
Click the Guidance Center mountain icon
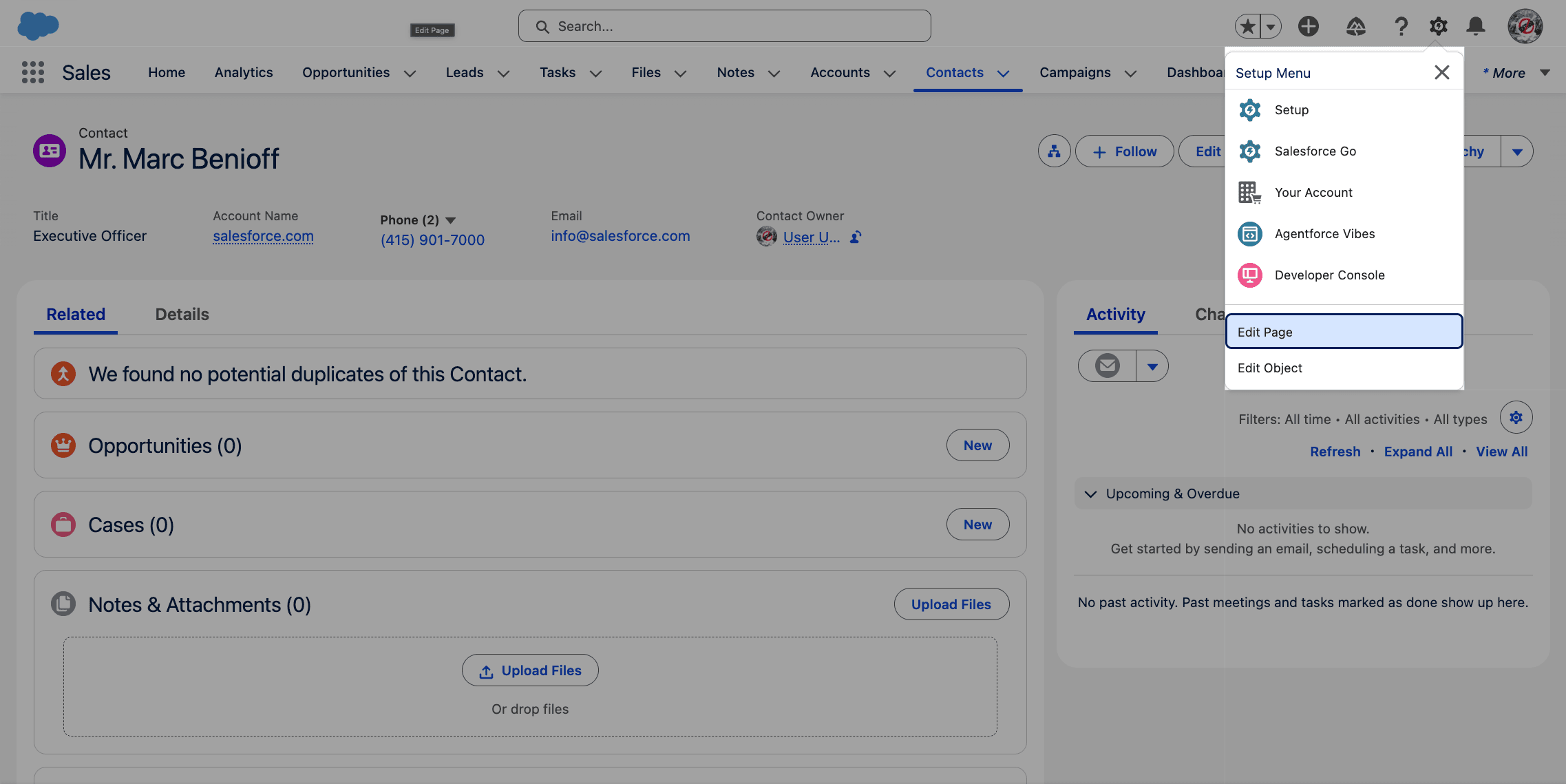point(1355,26)
